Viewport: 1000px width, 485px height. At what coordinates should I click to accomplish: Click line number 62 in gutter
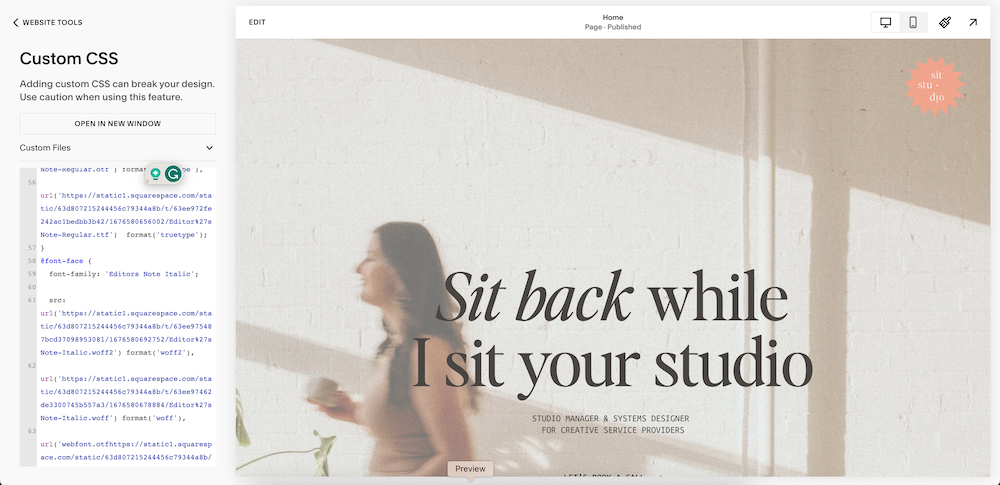click(32, 366)
